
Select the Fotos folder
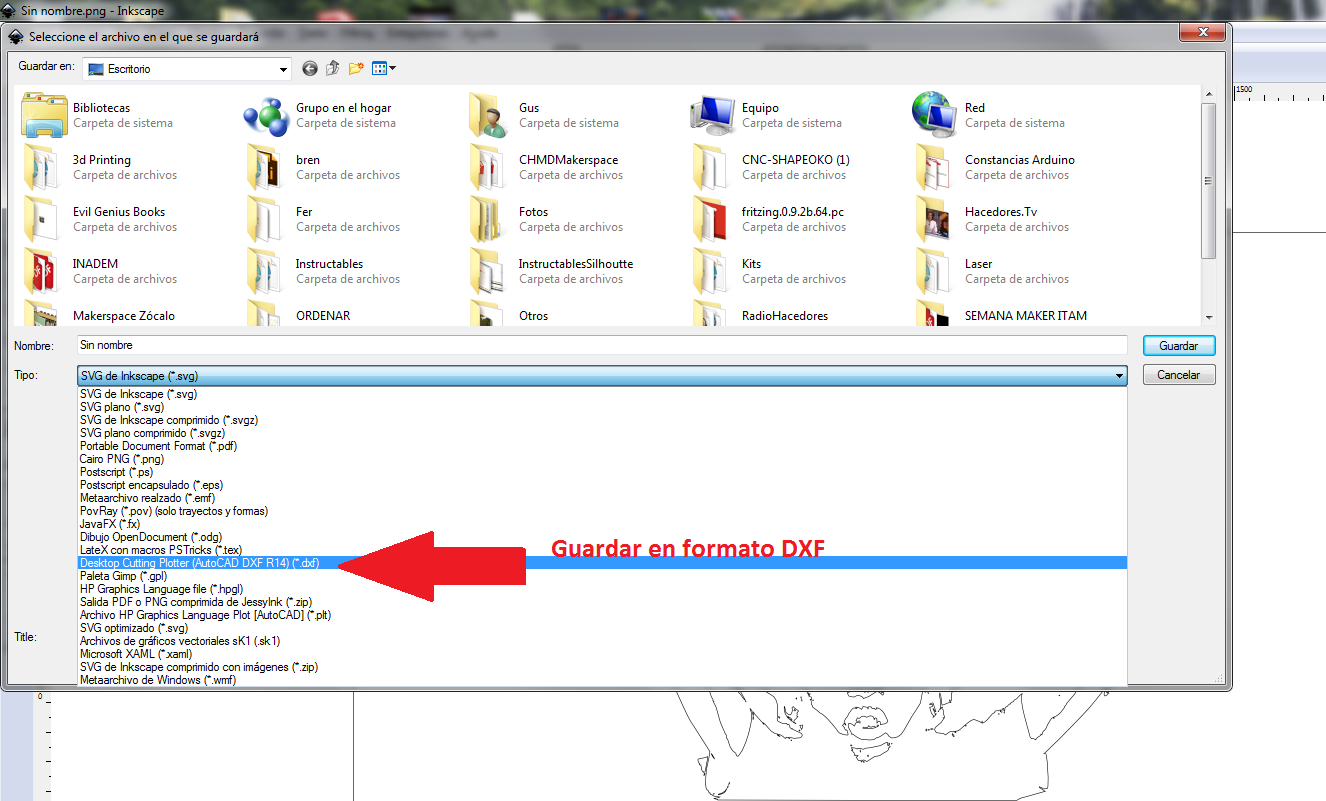pos(546,219)
